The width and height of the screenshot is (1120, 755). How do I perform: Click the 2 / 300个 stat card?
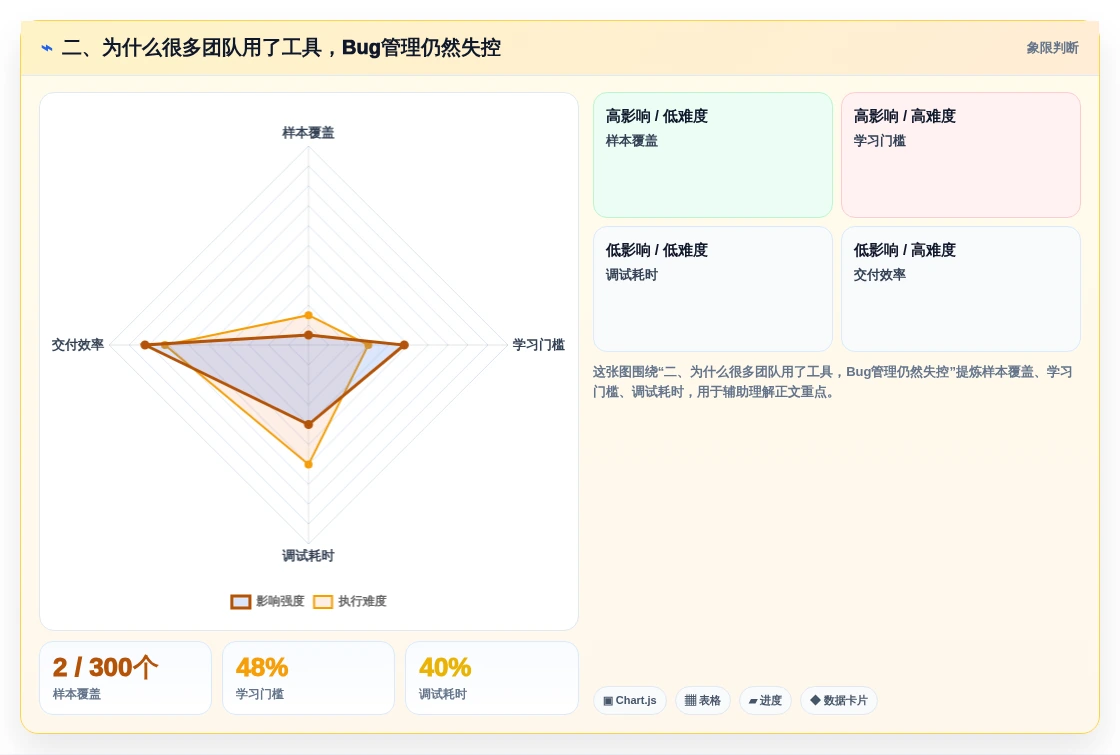(x=126, y=678)
